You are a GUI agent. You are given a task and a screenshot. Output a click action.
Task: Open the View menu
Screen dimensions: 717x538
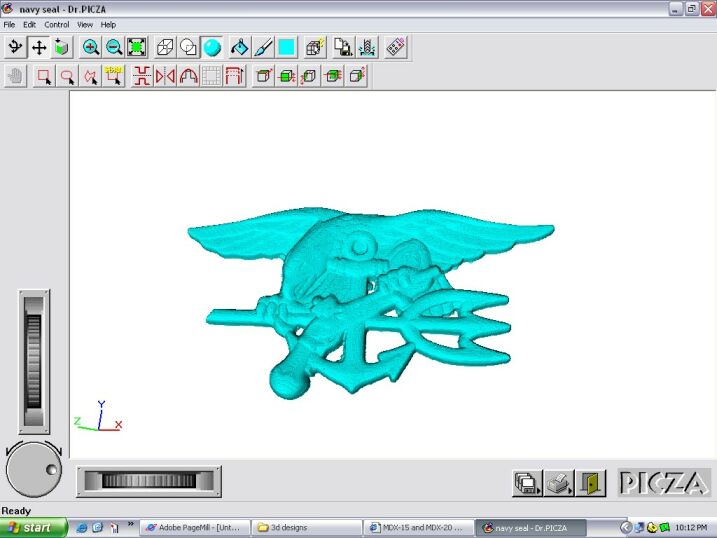(85, 24)
